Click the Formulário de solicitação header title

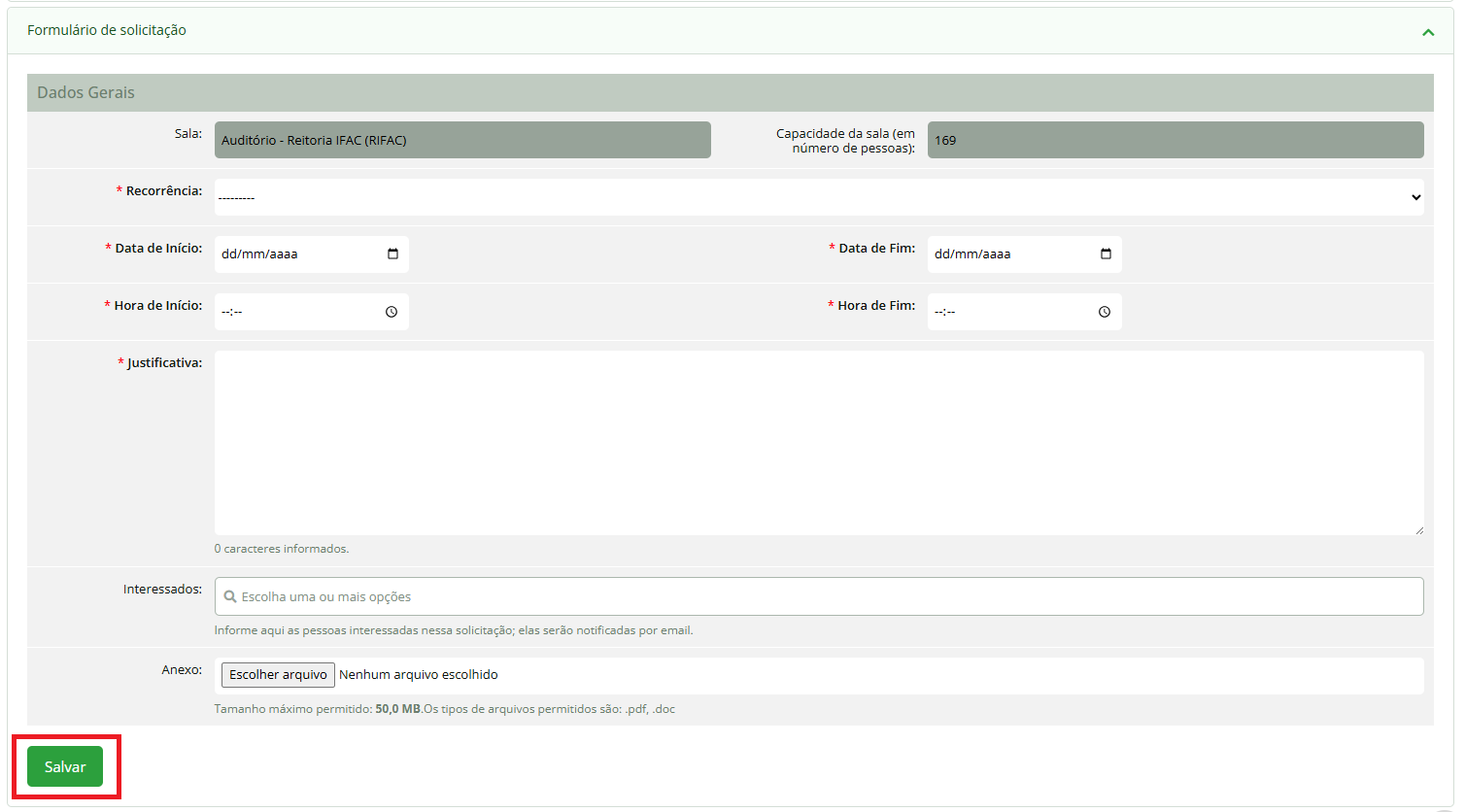(x=107, y=30)
